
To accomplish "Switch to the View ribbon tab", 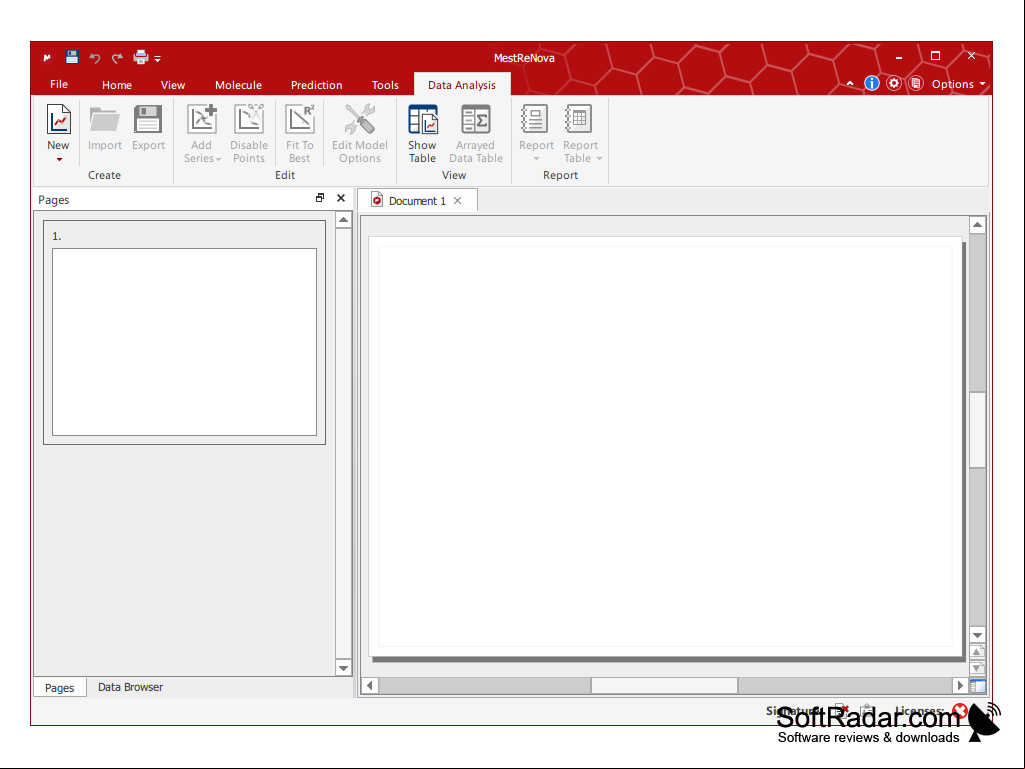I will coord(173,85).
